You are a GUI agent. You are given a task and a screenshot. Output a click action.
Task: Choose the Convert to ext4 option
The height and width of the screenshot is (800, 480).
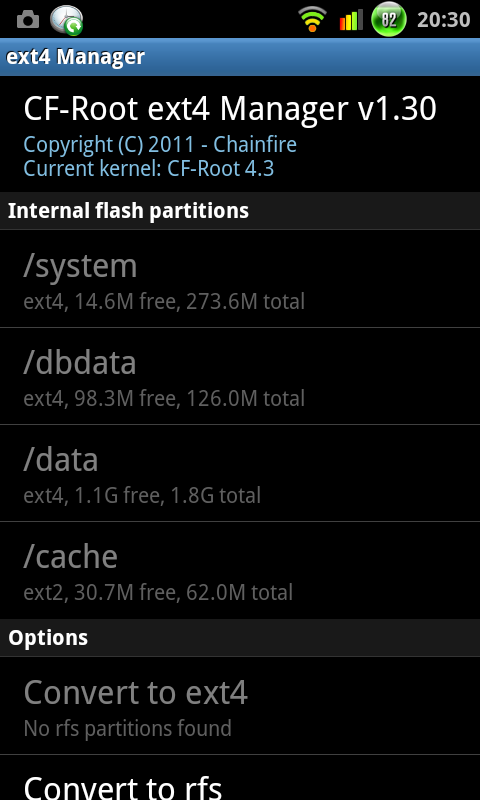240,706
